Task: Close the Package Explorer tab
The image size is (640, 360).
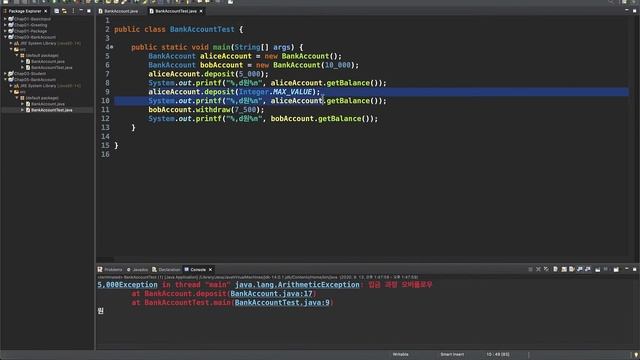Action: (45, 11)
